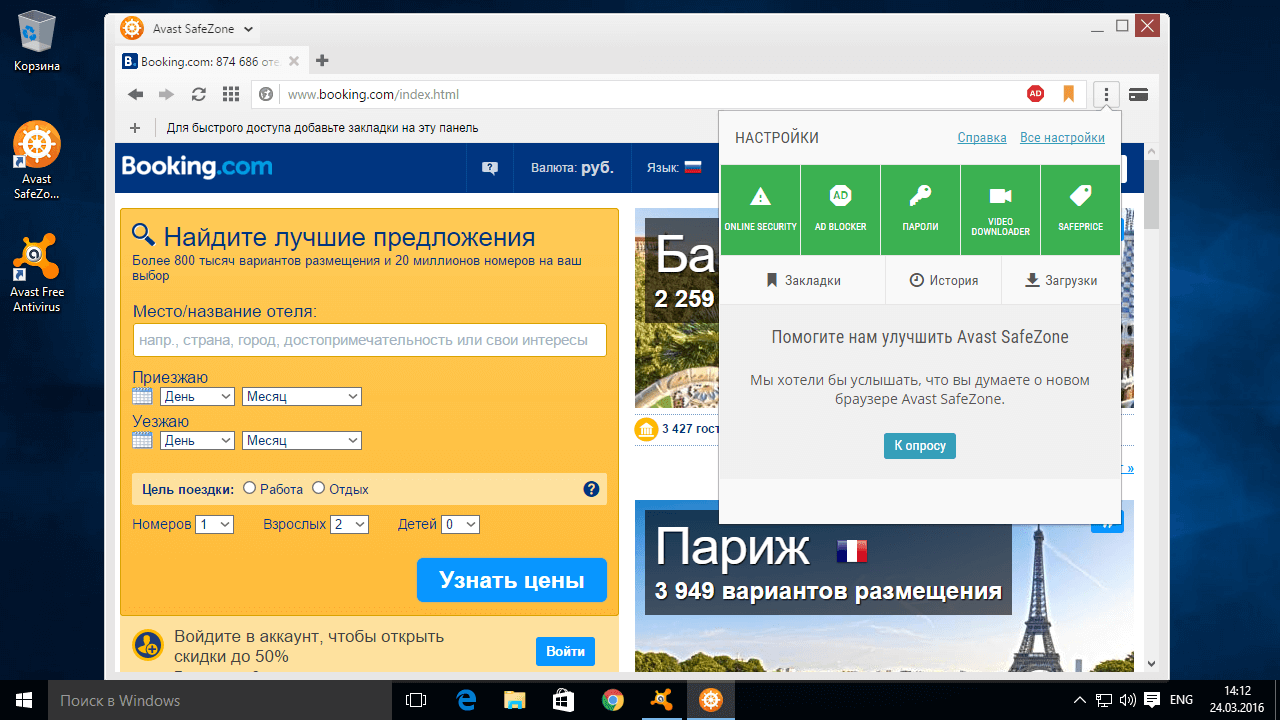Expand the Взрослых guest count dropdown
The width and height of the screenshot is (1280, 720).
pos(349,524)
